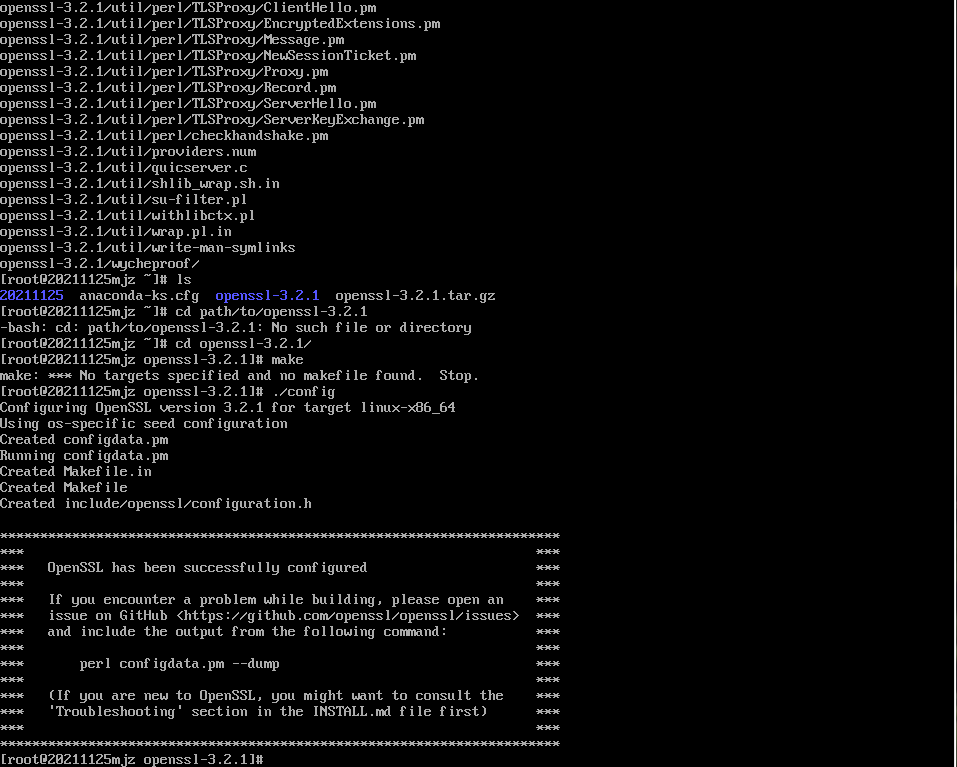This screenshot has width=957, height=767.
Task: Select the withlibctx.pl line
Action: [128, 215]
